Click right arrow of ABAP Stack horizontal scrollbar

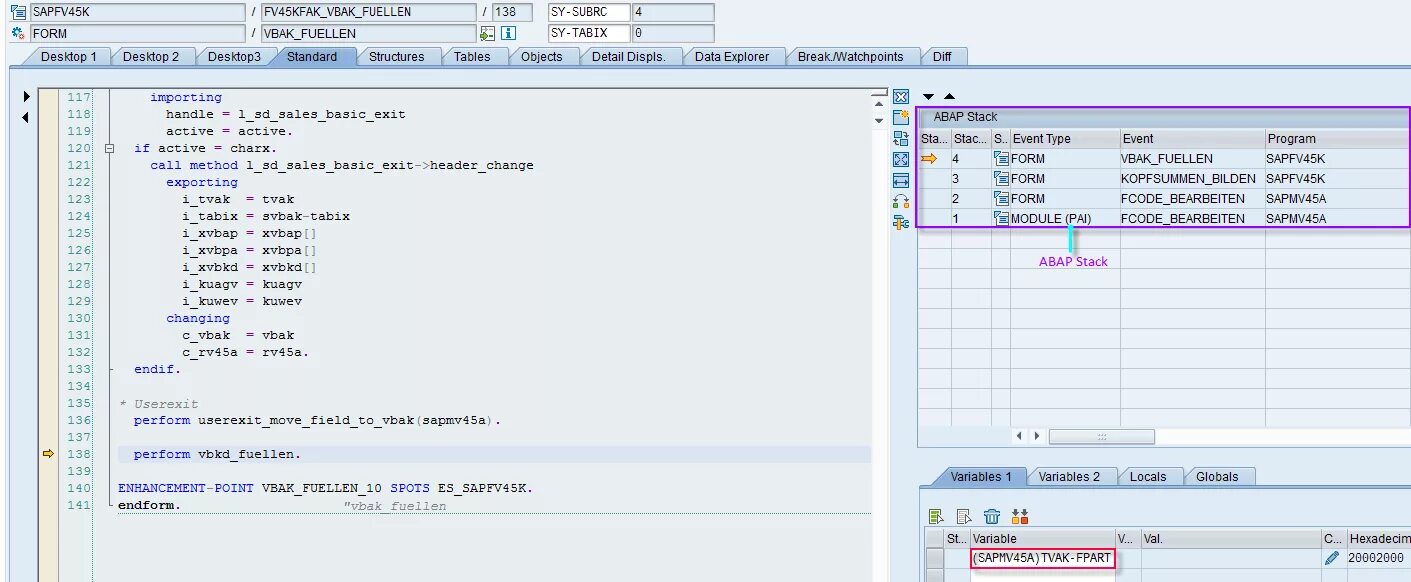pos(1037,436)
